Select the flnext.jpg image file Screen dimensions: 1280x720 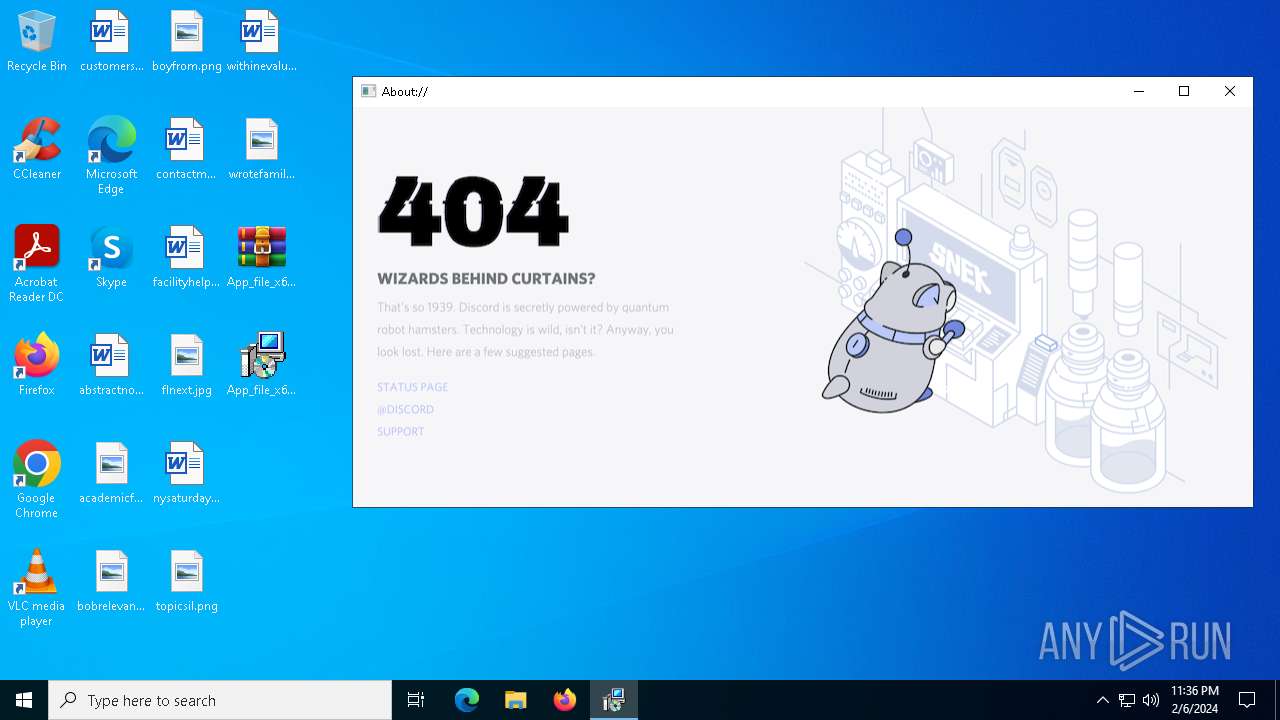click(186, 365)
